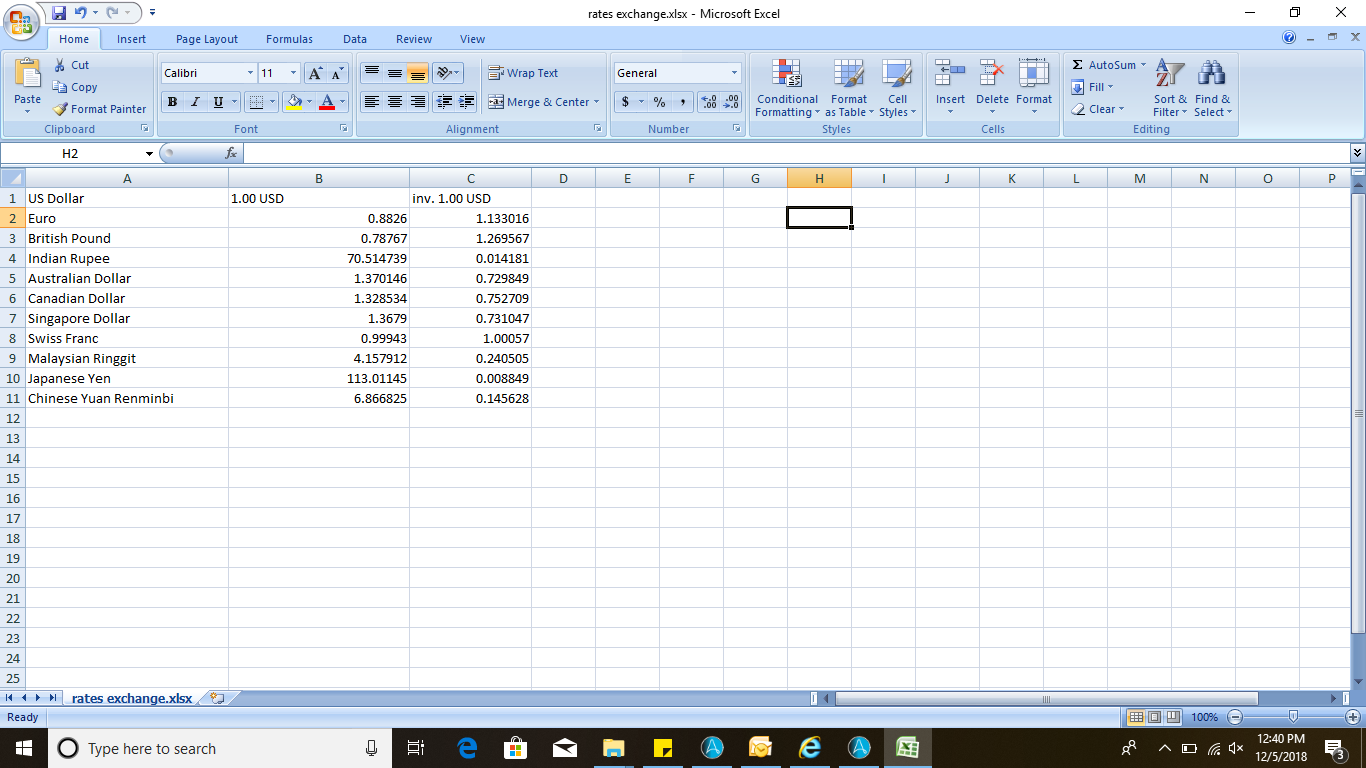Image resolution: width=1366 pixels, height=768 pixels.
Task: Click the Office Button logo
Action: click(x=22, y=22)
